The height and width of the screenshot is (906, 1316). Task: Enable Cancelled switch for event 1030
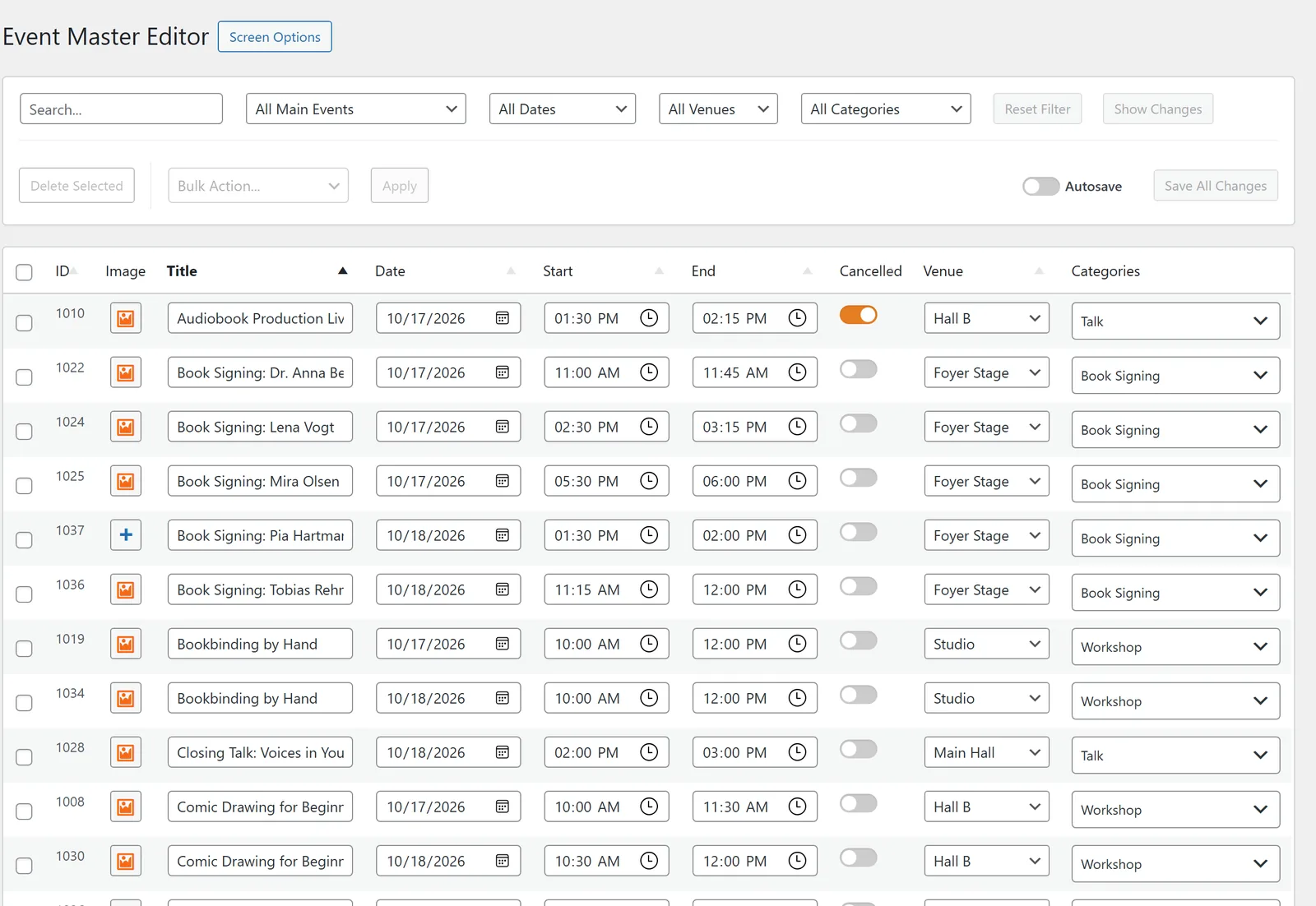858,857
